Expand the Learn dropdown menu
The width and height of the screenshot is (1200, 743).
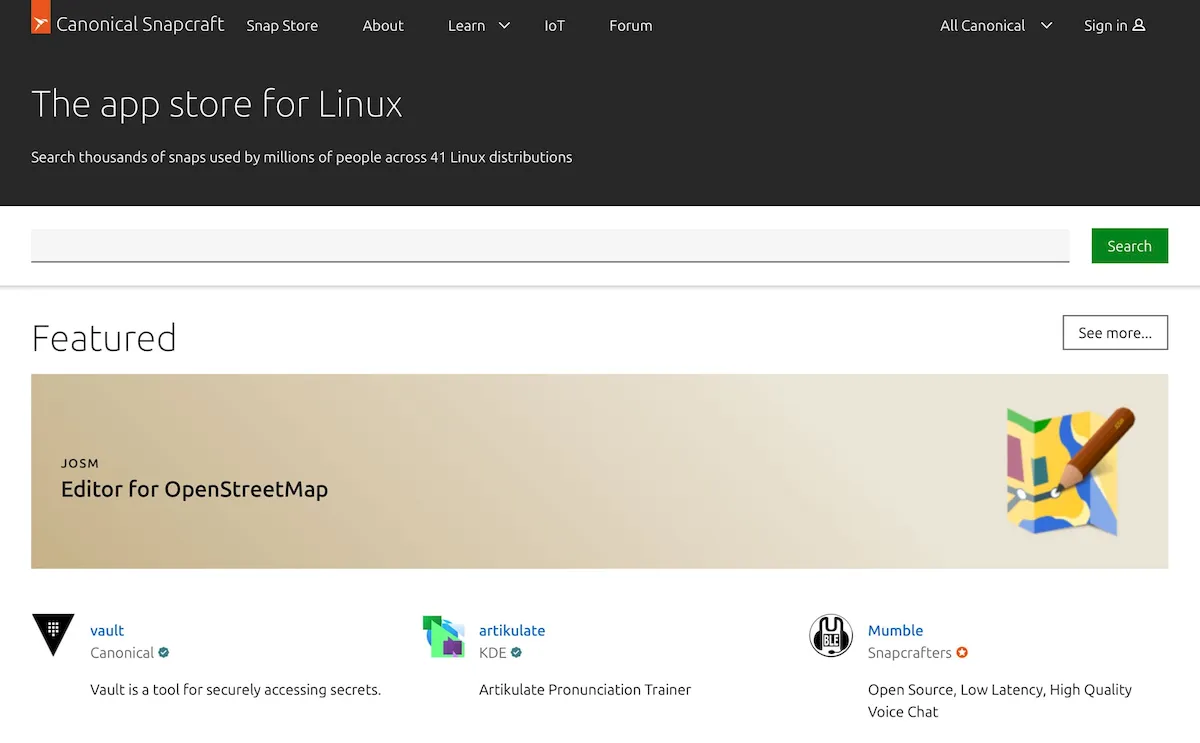click(x=479, y=26)
